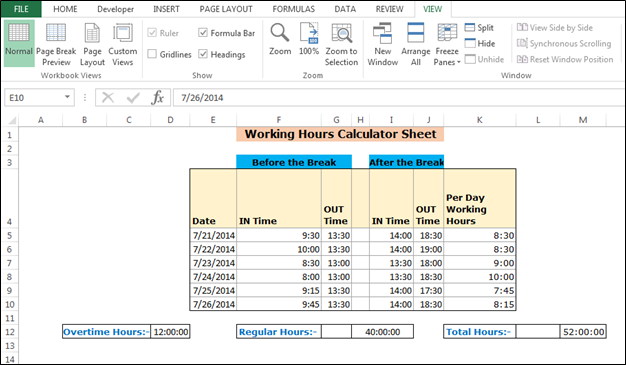This screenshot has width=626, height=365.
Task: Enable the Gridlines checkbox
Action: (152, 54)
